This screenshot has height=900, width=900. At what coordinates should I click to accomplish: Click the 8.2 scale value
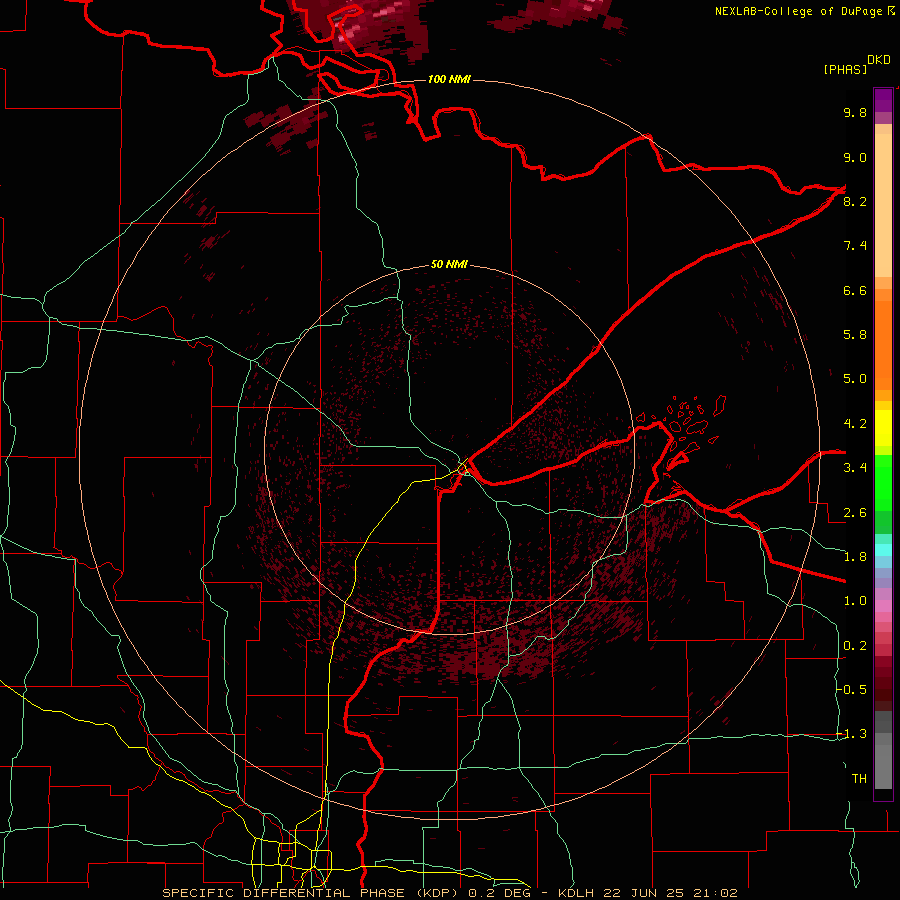[x=855, y=201]
